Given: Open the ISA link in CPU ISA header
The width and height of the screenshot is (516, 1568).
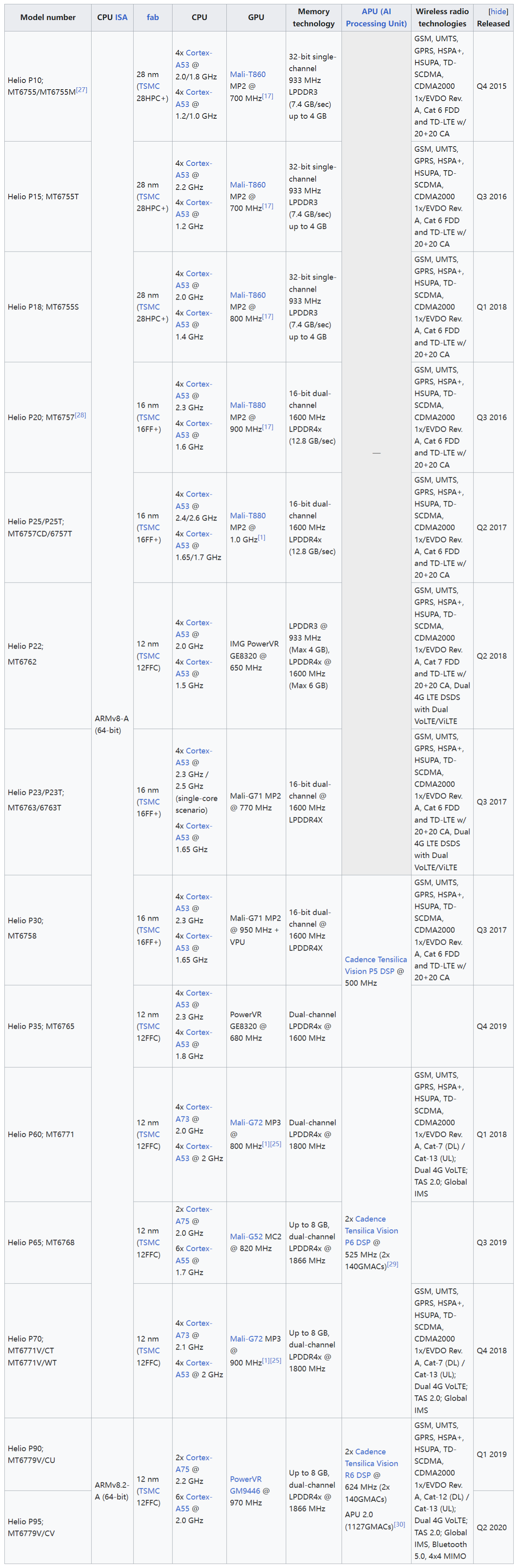Looking at the screenshot, I should point(121,18).
